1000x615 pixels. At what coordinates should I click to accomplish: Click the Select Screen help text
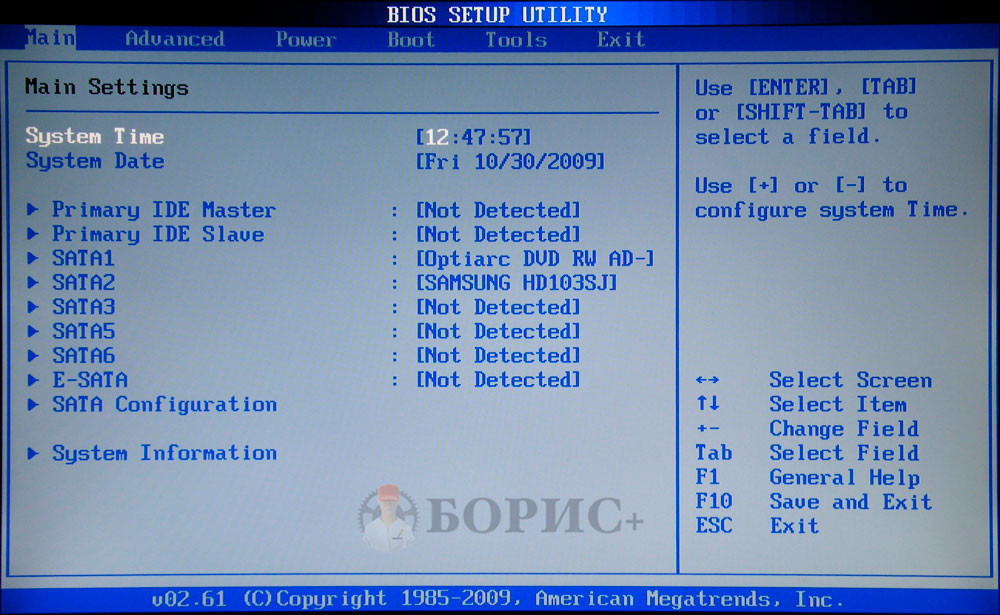(x=850, y=380)
